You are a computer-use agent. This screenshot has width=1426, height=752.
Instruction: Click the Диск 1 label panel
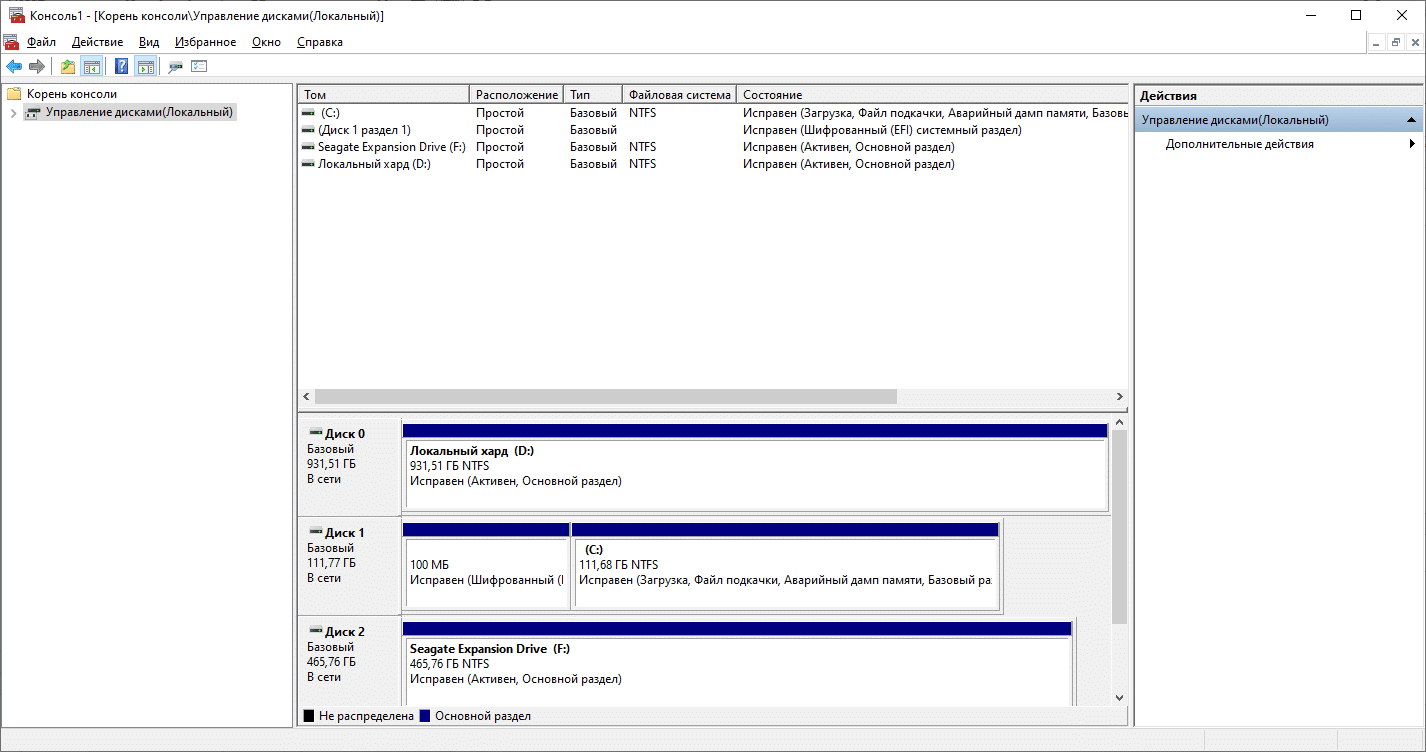[x=350, y=565]
